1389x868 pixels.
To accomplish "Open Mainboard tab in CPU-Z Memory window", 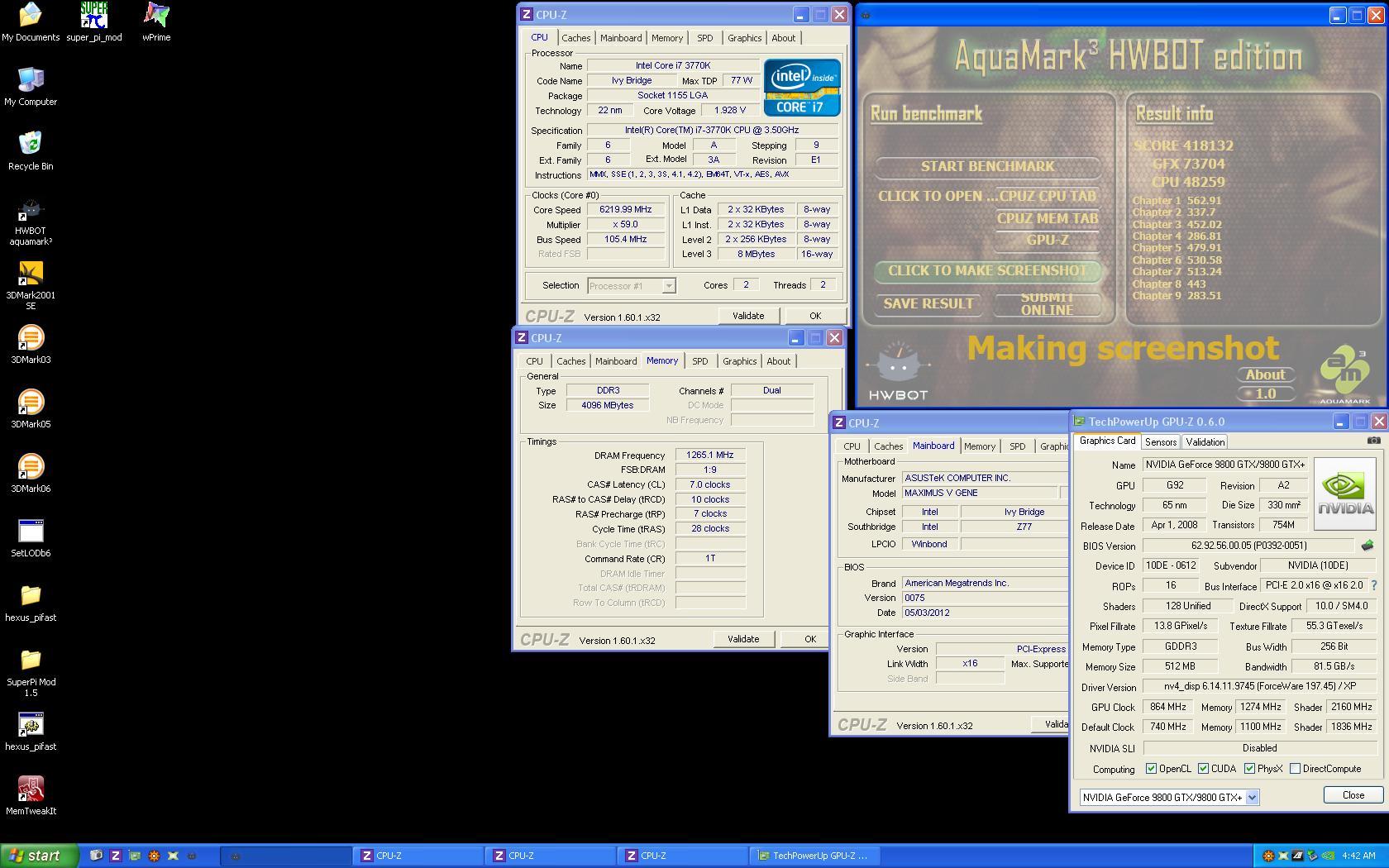I will pyautogui.click(x=616, y=361).
